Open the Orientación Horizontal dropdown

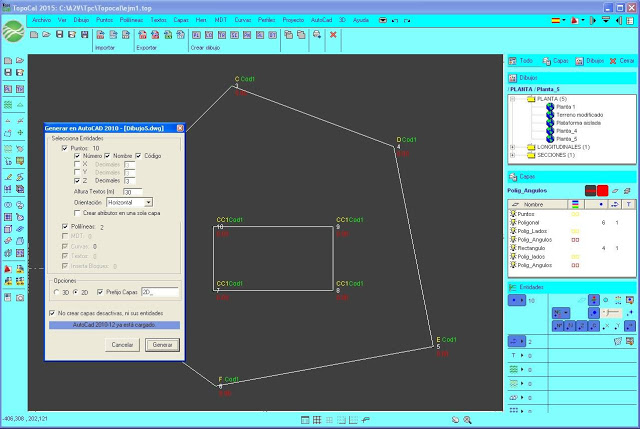pyautogui.click(x=149, y=202)
